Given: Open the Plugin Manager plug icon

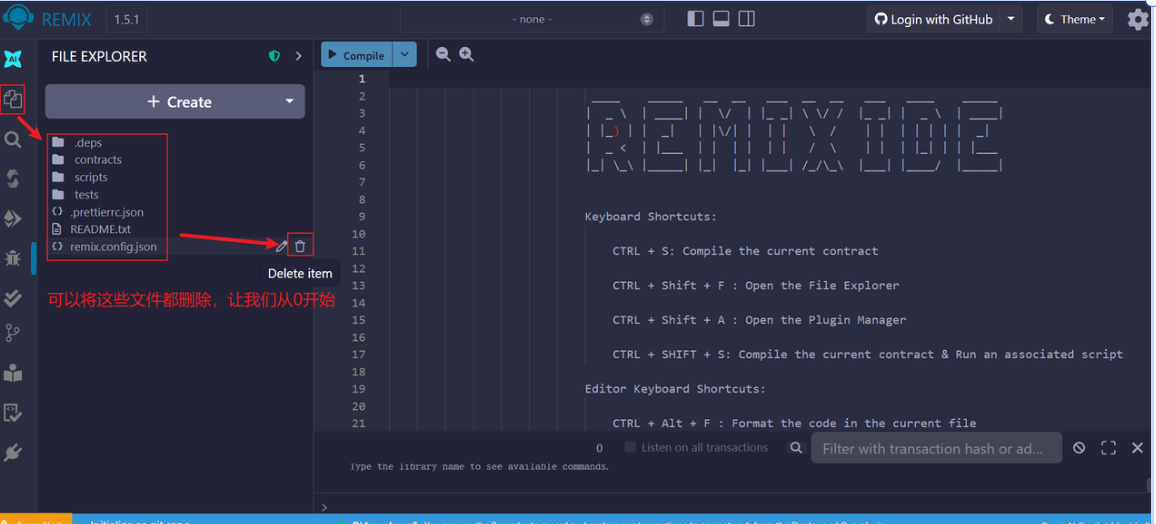Looking at the screenshot, I should tap(13, 454).
